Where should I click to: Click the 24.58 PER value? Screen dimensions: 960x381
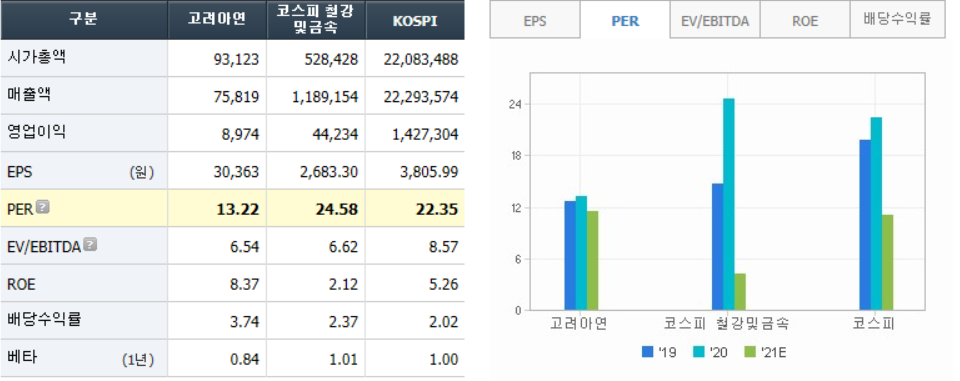pyautogui.click(x=336, y=209)
